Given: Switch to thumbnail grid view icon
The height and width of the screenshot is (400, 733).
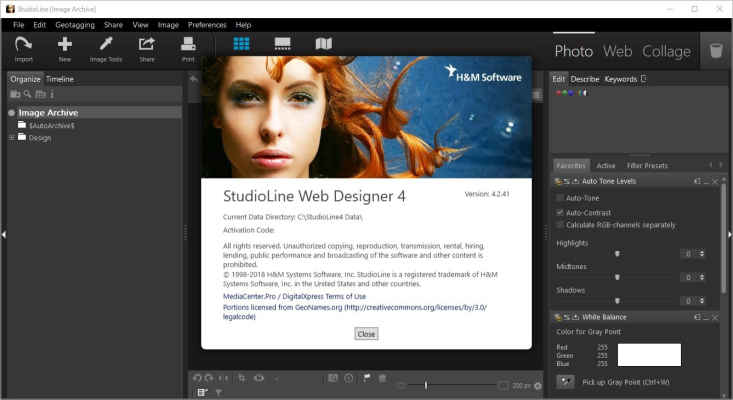Looking at the screenshot, I should (241, 43).
